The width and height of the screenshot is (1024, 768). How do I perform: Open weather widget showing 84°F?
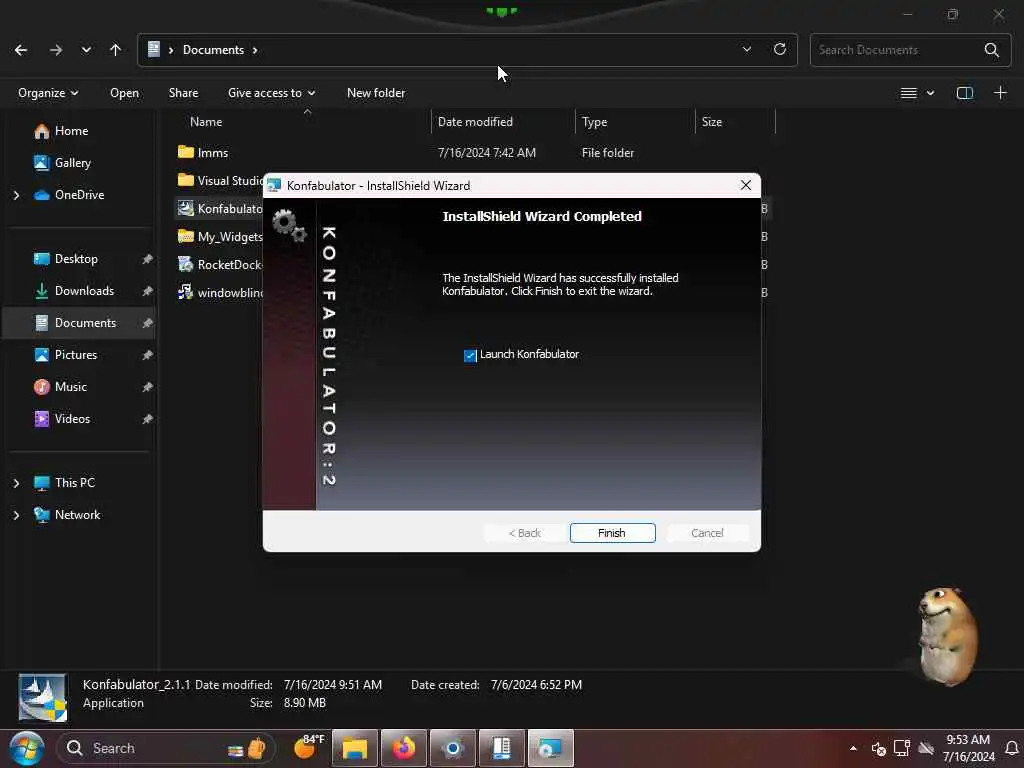[308, 746]
